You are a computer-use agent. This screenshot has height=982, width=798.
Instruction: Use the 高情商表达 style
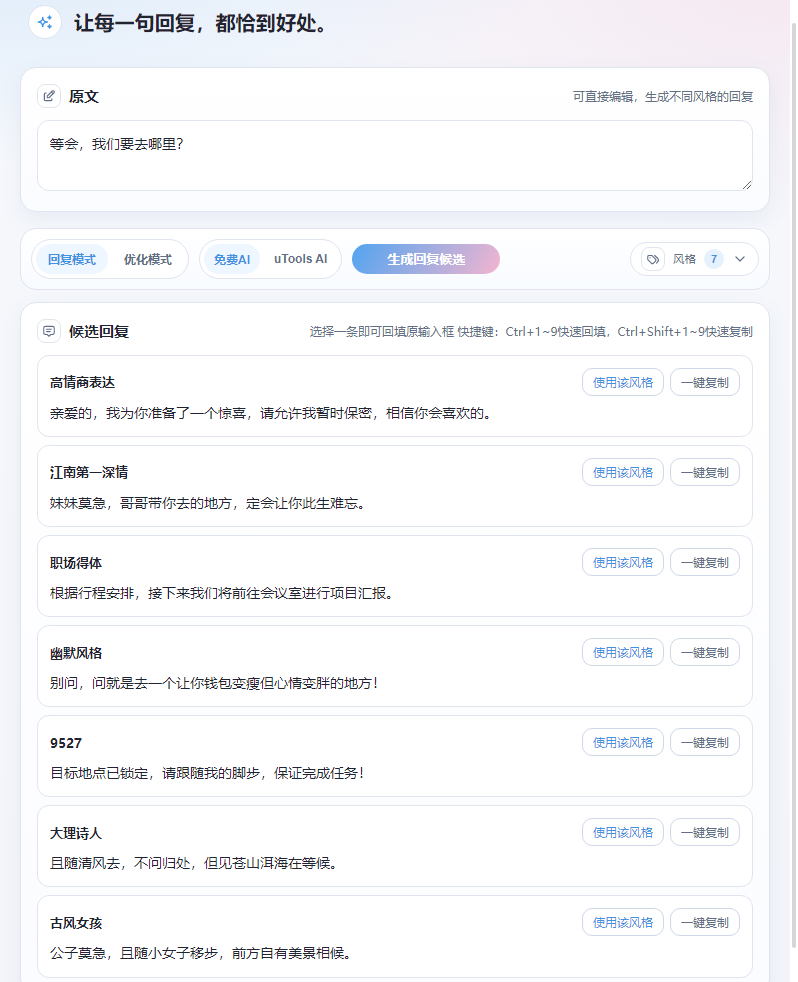coord(622,382)
